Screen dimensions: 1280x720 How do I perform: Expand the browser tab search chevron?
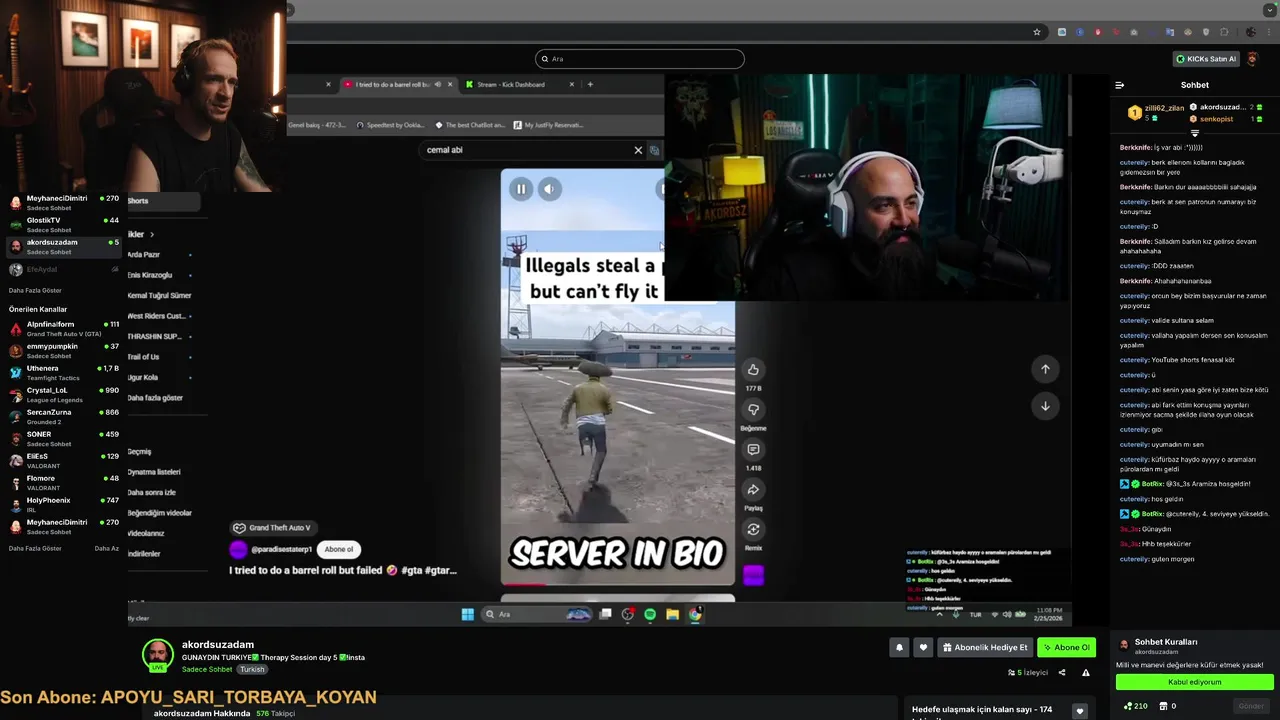coord(1270,10)
